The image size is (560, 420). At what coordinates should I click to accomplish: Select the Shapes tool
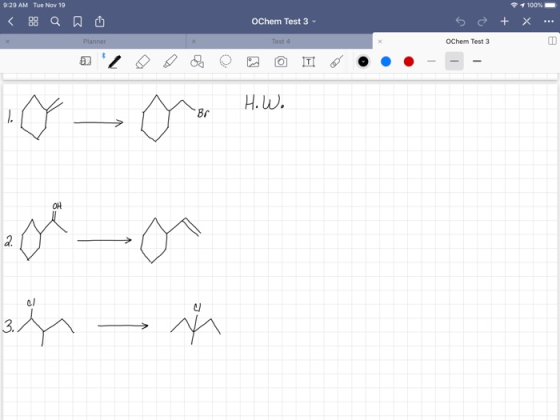coord(197,61)
